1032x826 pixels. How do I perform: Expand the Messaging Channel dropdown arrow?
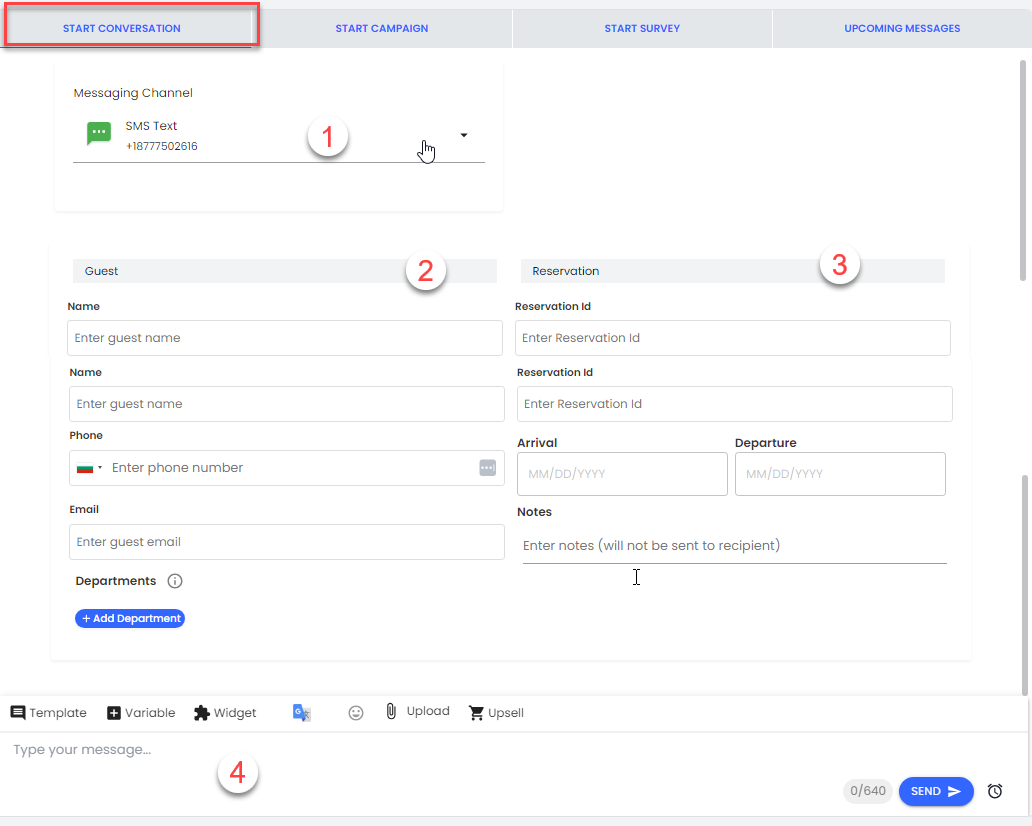[x=464, y=135]
